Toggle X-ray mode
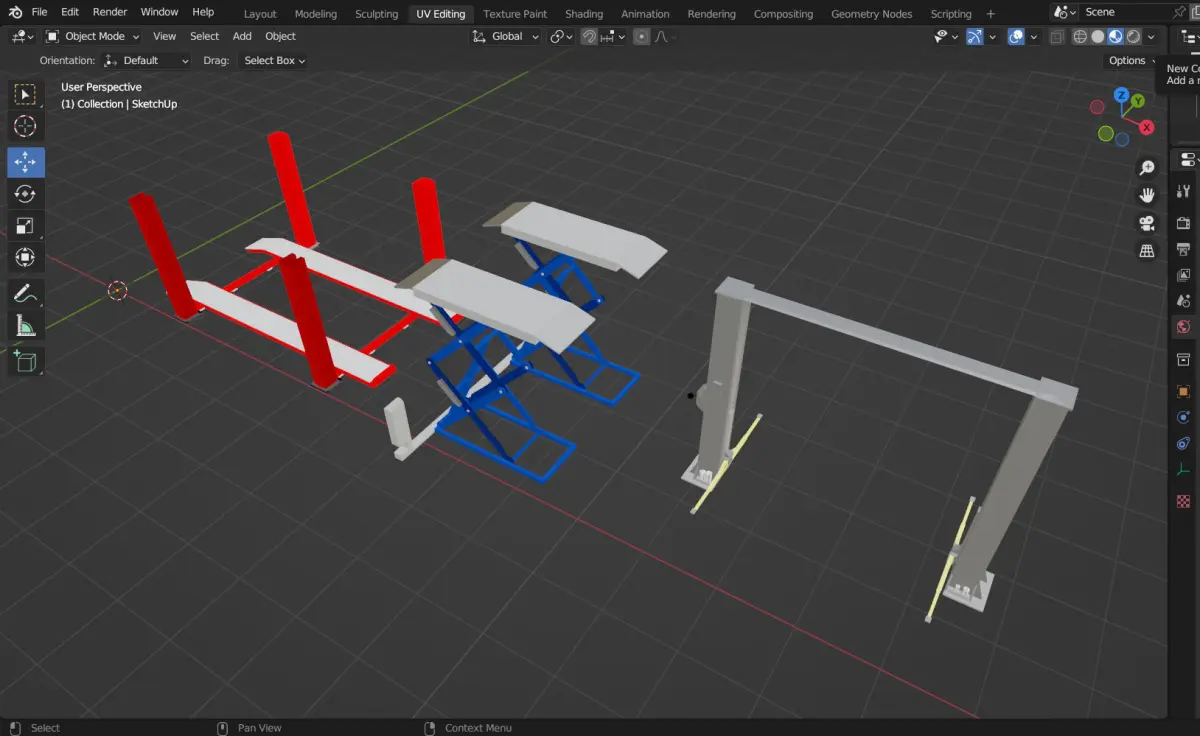Viewport: 1200px width, 736px height. [1057, 36]
